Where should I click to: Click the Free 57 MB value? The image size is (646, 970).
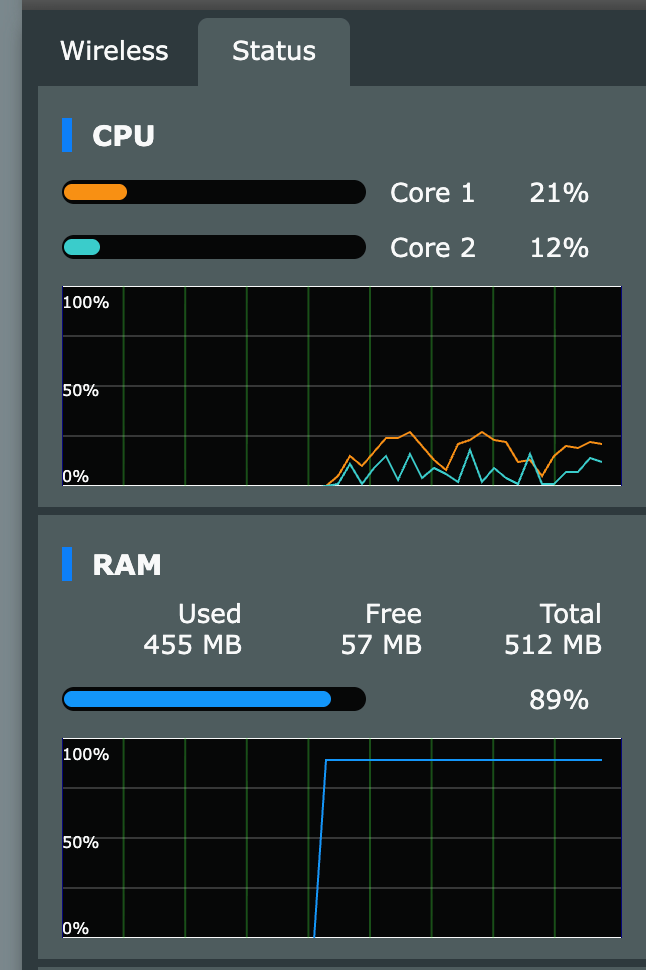380,645
